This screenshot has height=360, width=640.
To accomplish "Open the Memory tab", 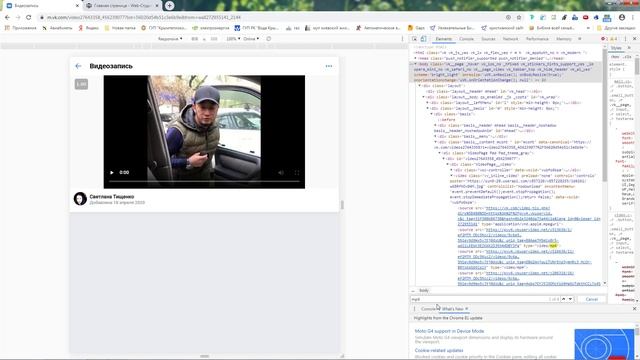I will [564, 39].
